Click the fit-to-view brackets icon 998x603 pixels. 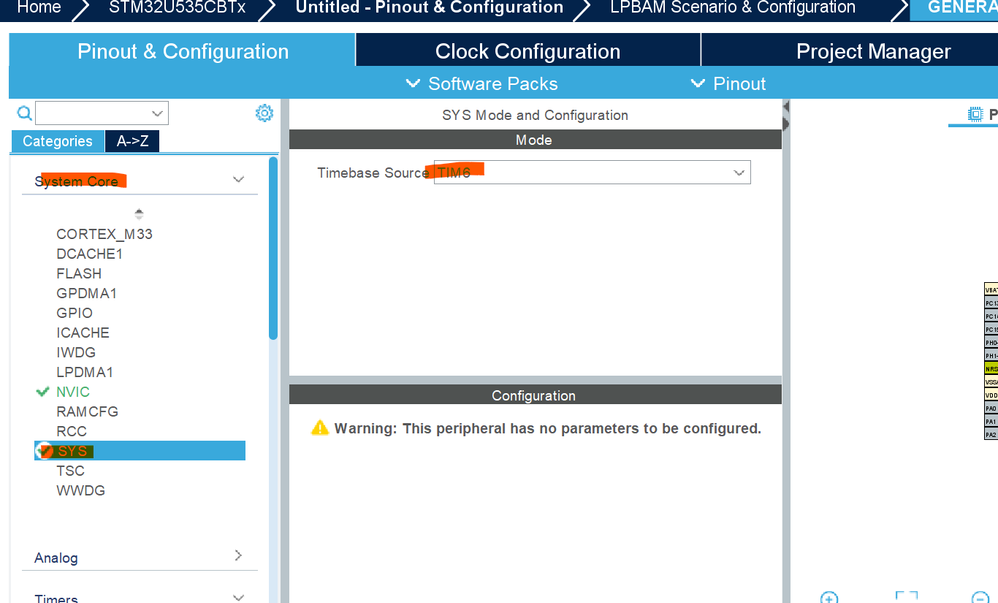[x=906, y=597]
